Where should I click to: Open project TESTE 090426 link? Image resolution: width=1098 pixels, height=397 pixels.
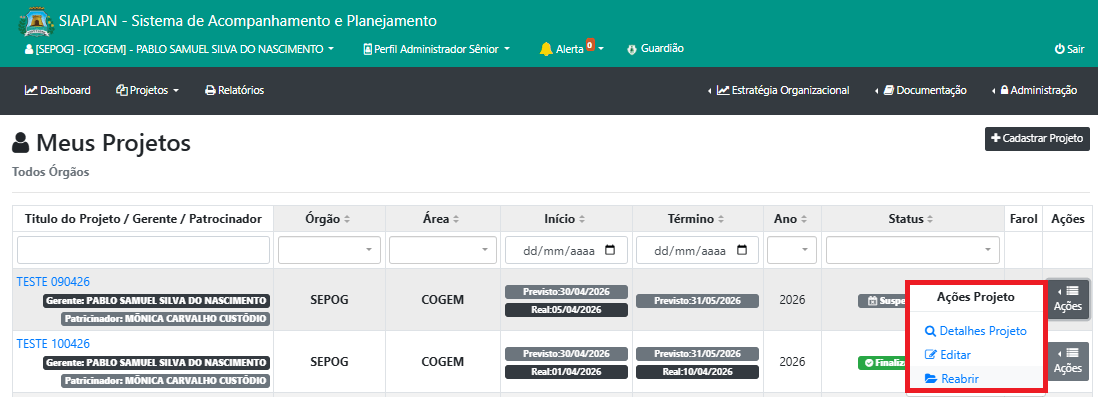coord(53,282)
